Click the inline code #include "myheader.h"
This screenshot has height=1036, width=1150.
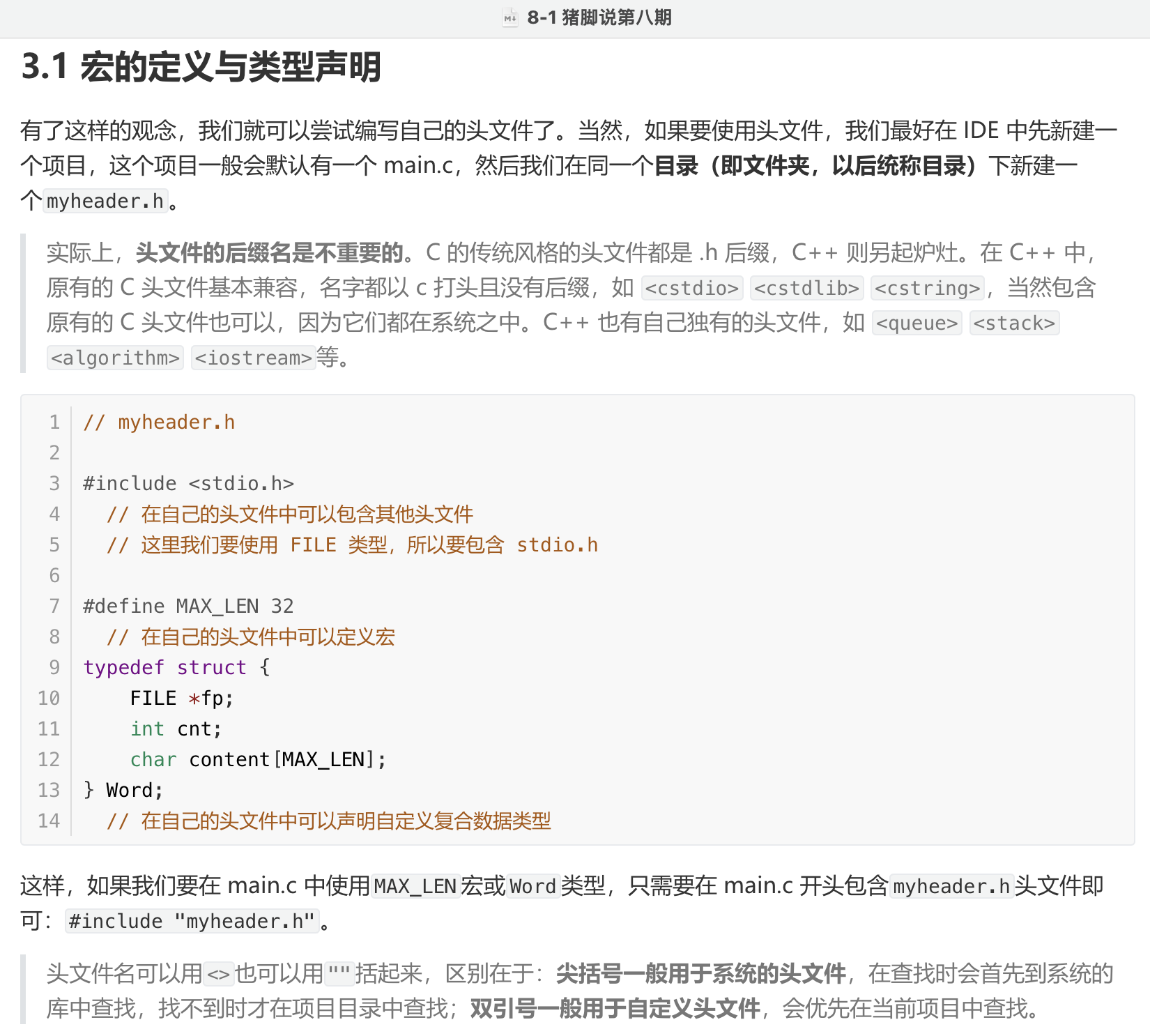point(192,922)
